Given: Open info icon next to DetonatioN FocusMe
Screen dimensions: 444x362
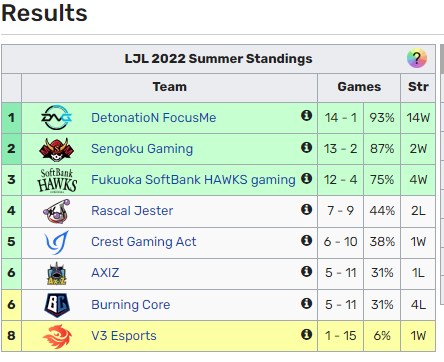Looking at the screenshot, I should pos(306,116).
